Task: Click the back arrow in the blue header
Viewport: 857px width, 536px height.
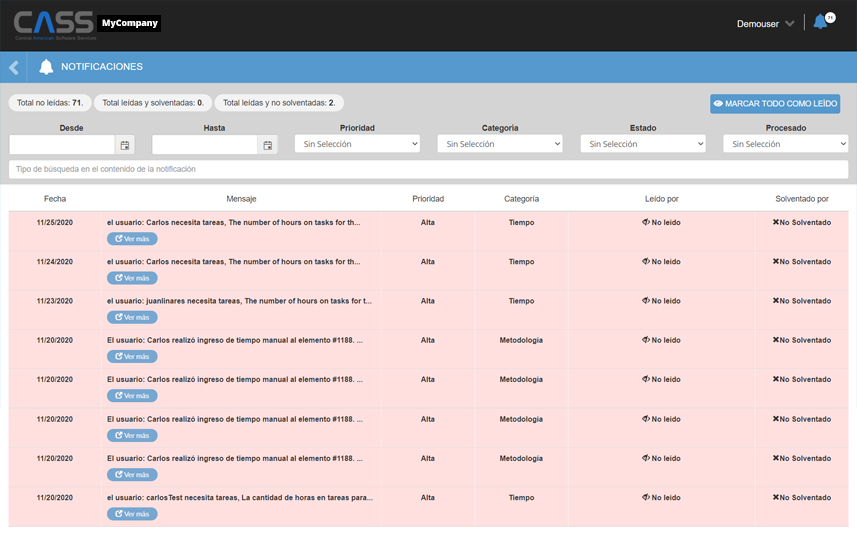Action: 14,67
